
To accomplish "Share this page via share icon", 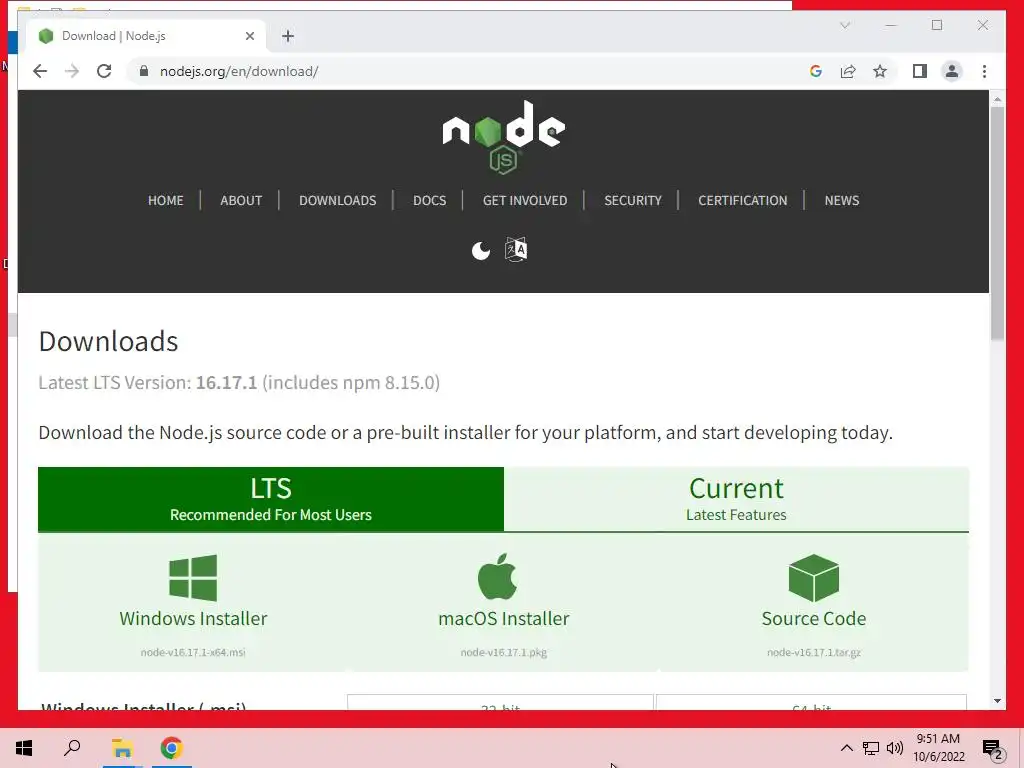I will [848, 71].
